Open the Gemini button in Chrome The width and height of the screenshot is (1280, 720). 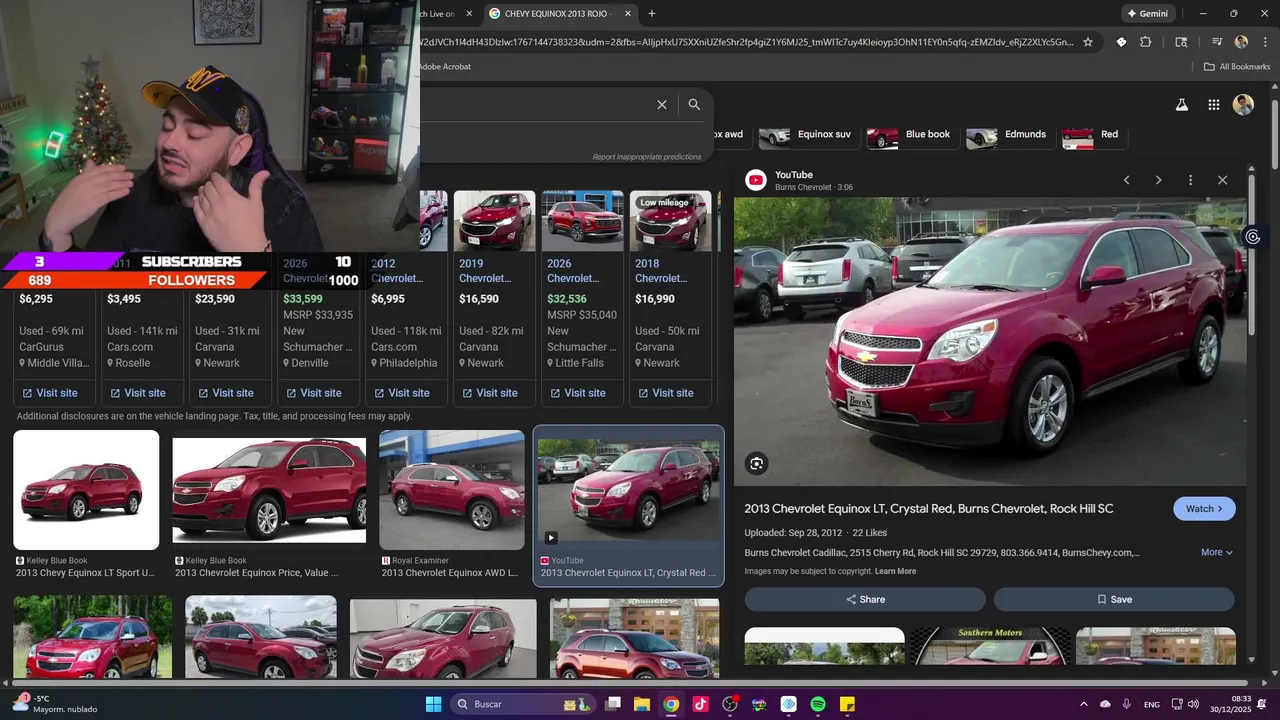coord(1147,13)
